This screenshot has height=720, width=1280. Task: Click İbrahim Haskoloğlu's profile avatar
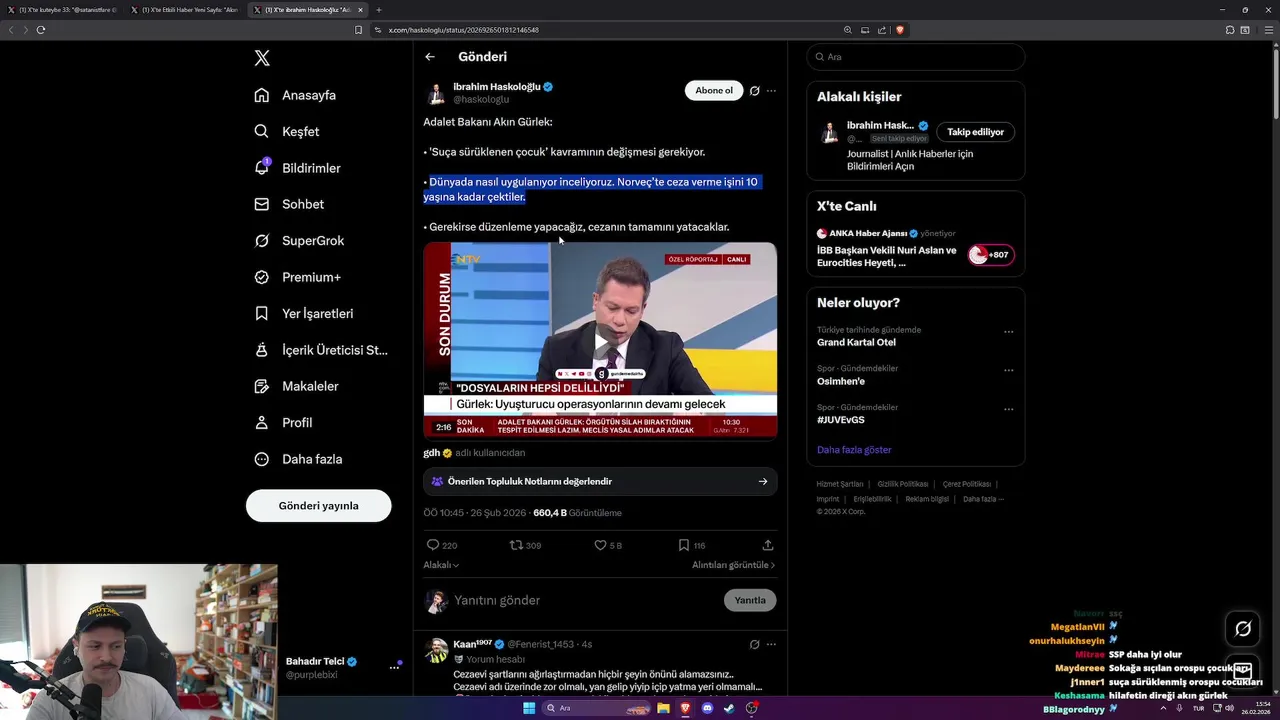coord(436,94)
